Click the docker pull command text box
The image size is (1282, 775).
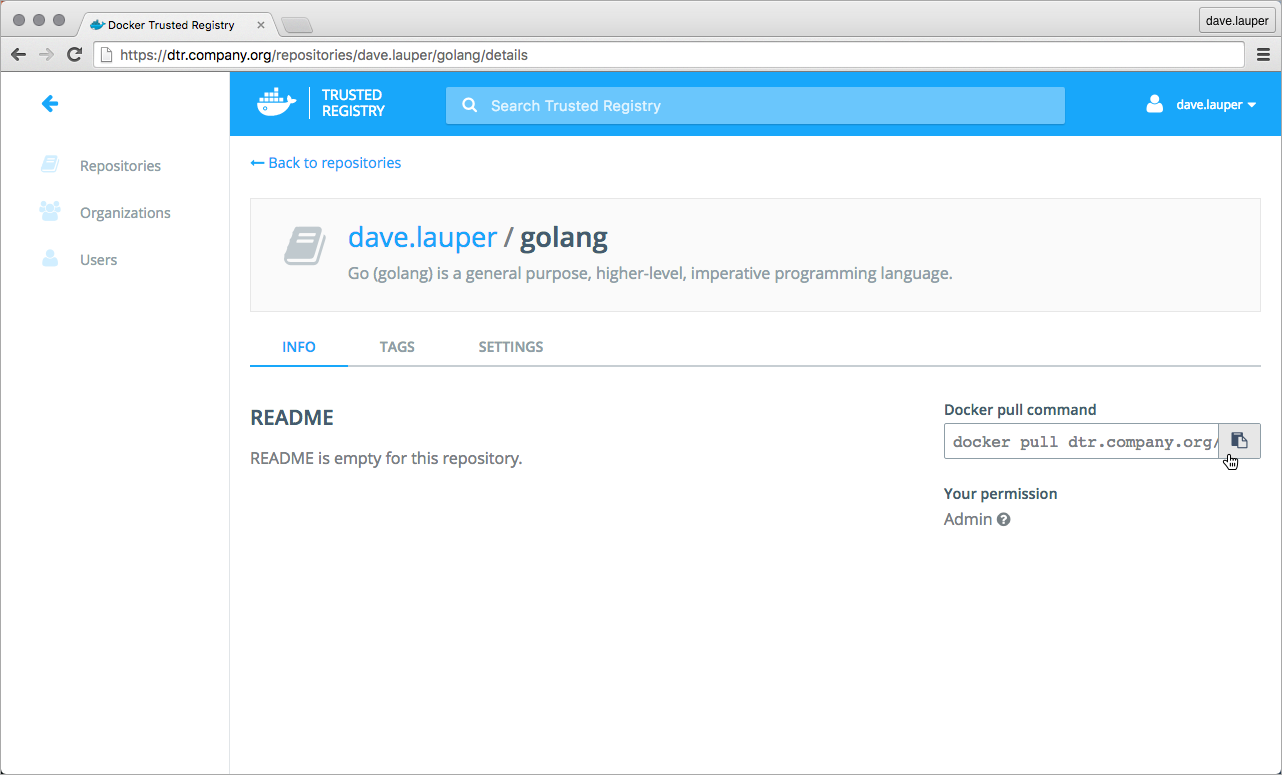pyautogui.click(x=1080, y=441)
